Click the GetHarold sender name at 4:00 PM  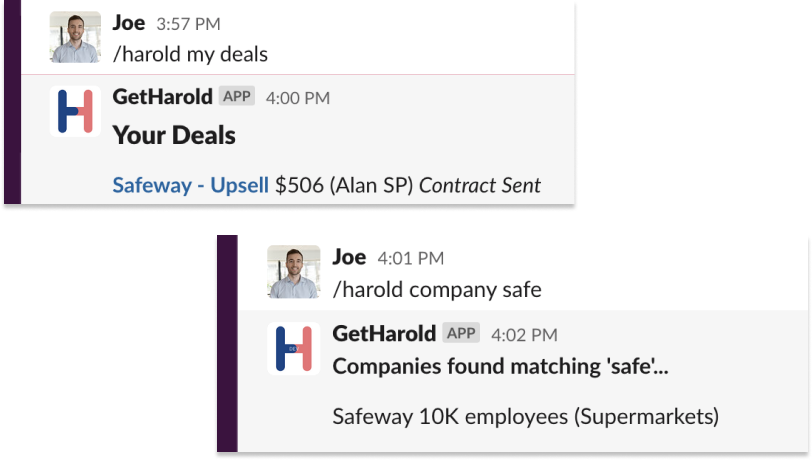coord(162,97)
